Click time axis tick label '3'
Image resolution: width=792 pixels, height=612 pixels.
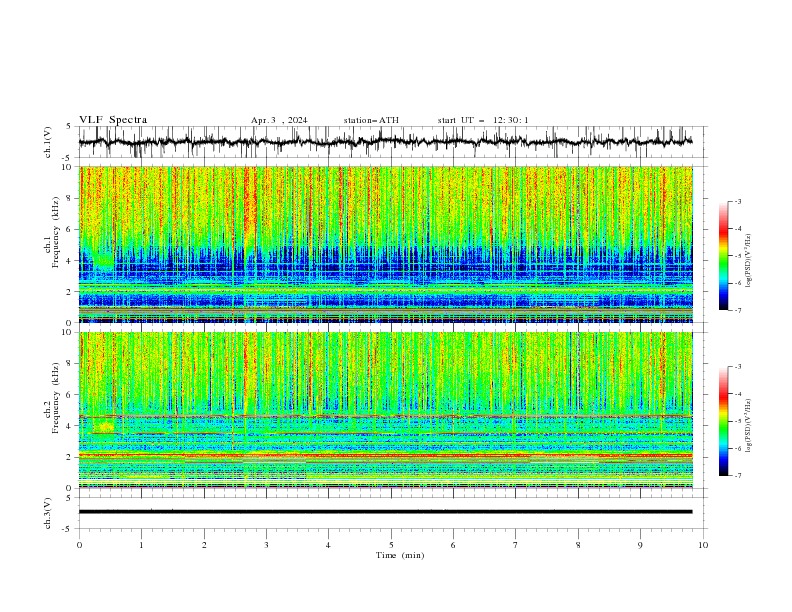(x=266, y=545)
